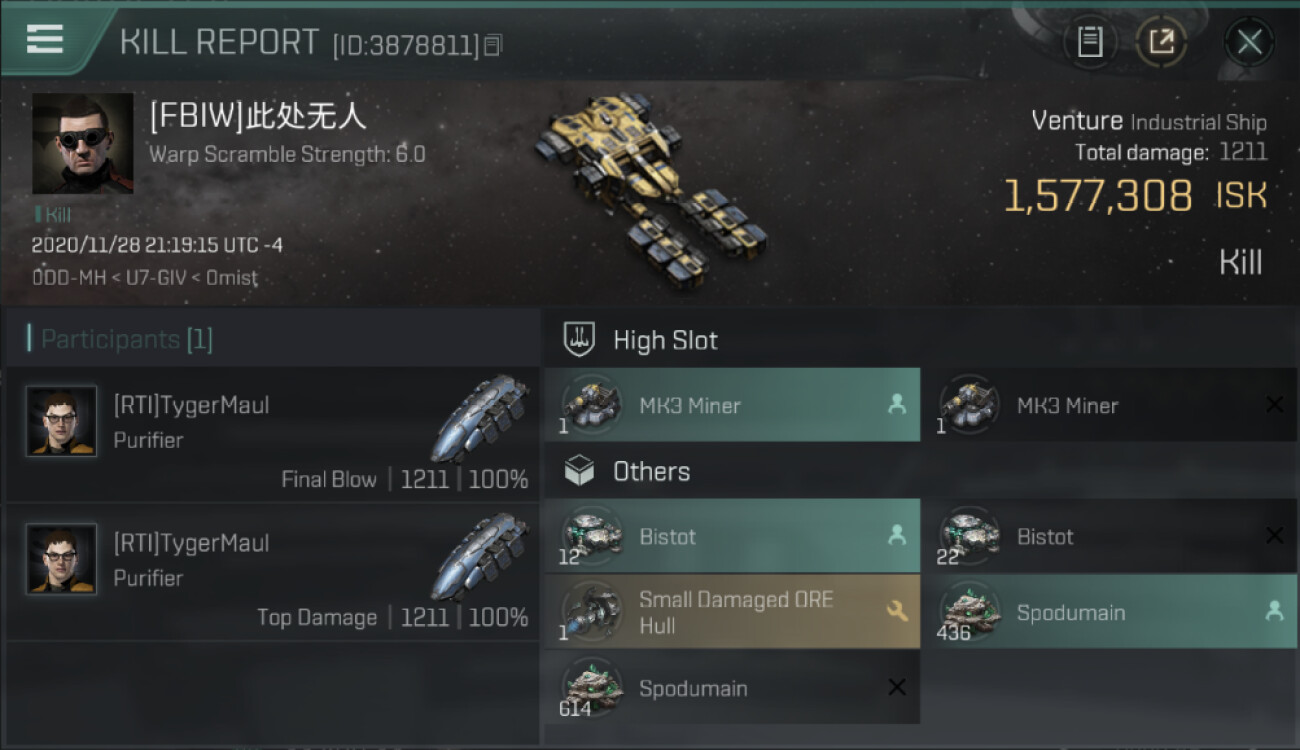Viewport: 1300px width, 750px height.
Task: Select the dropped MK3 Miner item
Action: pos(732,405)
